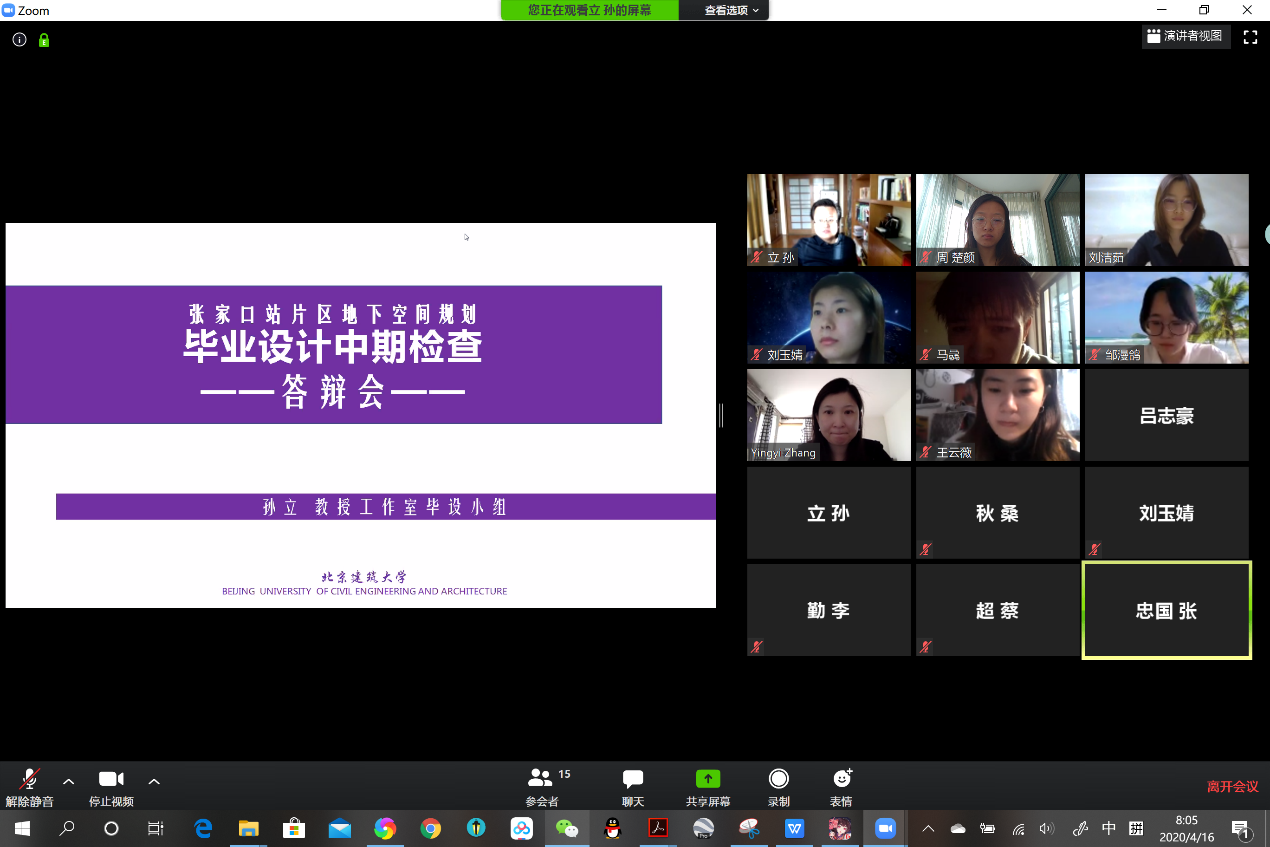Click the green encryption lock icon
The height and width of the screenshot is (847, 1270).
44,40
